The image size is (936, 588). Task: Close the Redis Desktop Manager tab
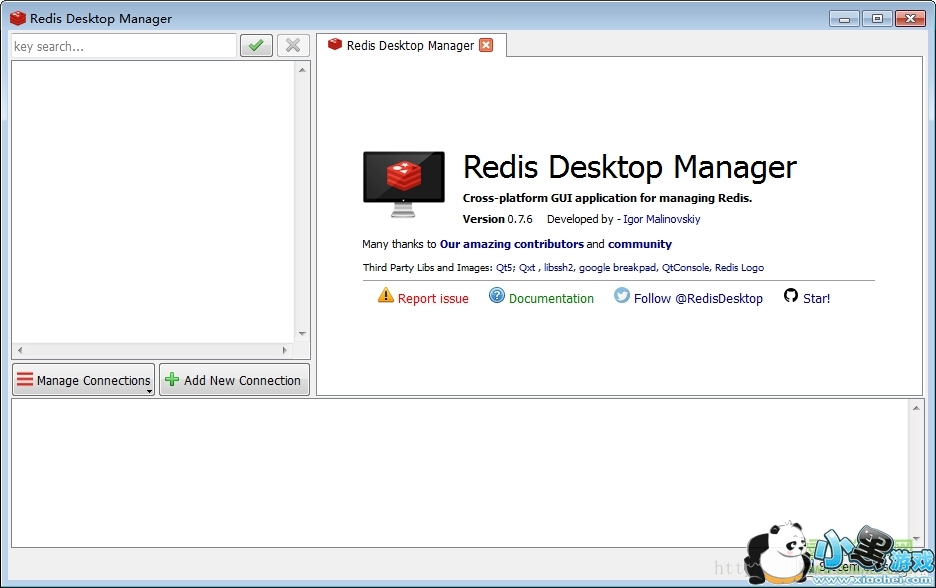486,45
